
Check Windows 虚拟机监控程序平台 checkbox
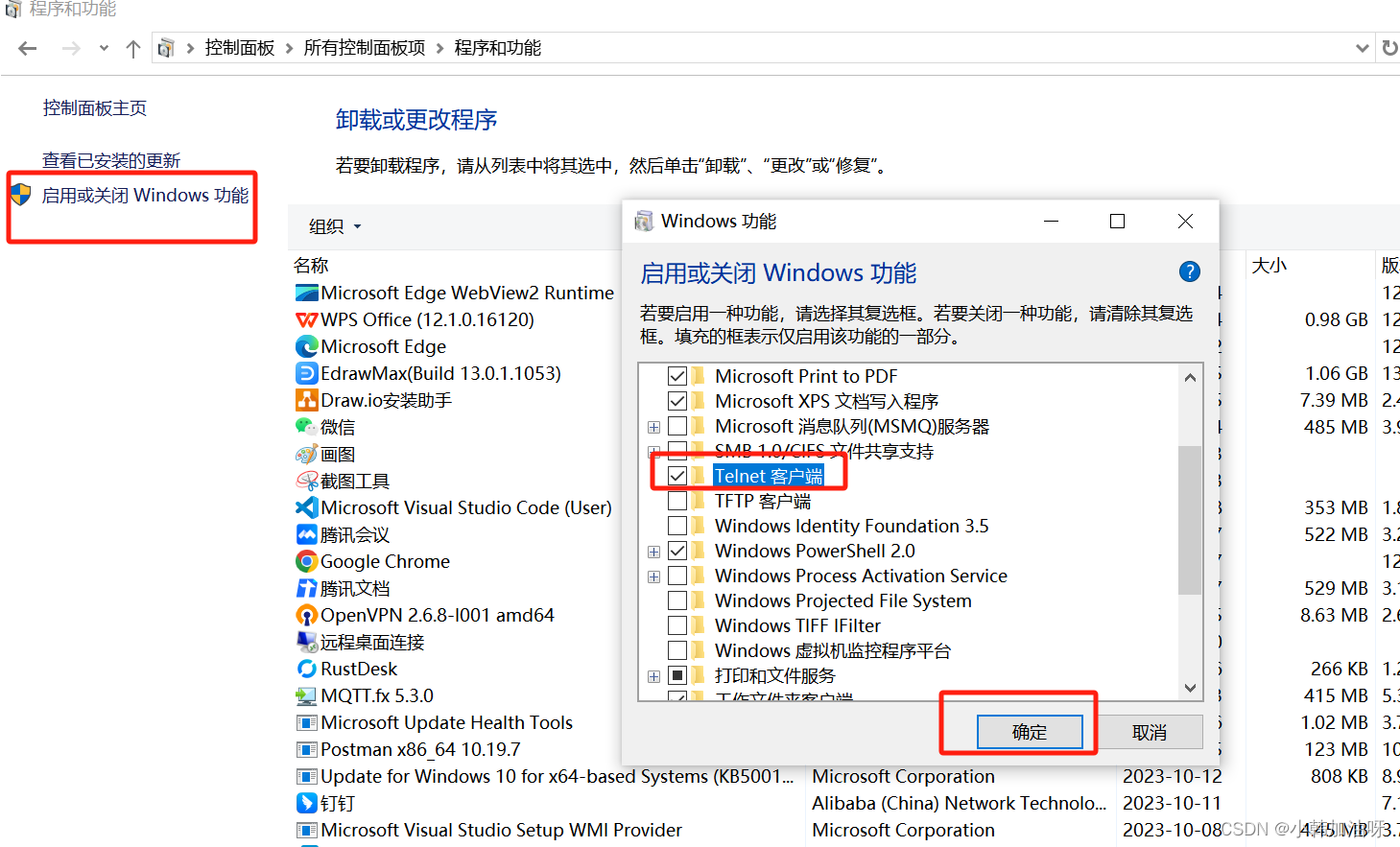677,650
